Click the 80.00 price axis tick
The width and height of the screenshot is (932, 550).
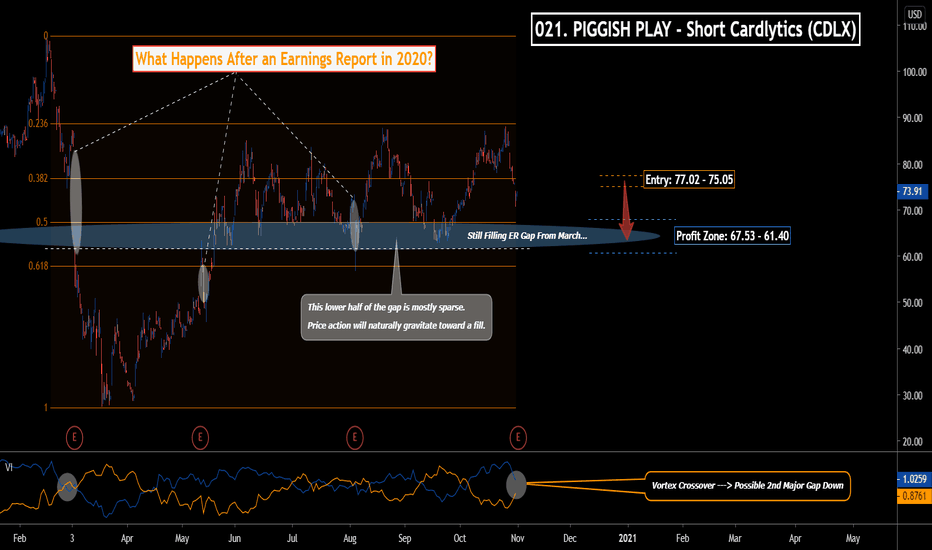pos(914,165)
